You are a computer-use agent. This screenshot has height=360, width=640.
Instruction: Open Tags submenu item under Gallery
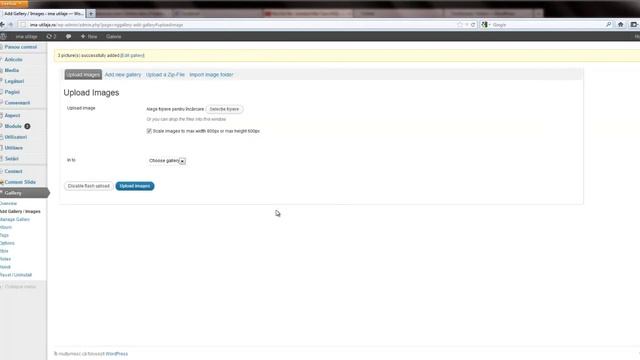point(4,235)
